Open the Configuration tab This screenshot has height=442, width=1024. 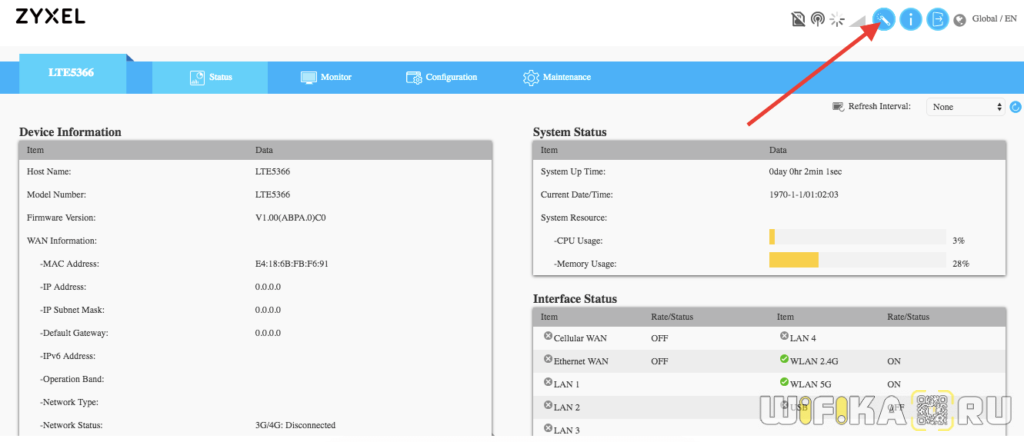[x=441, y=77]
